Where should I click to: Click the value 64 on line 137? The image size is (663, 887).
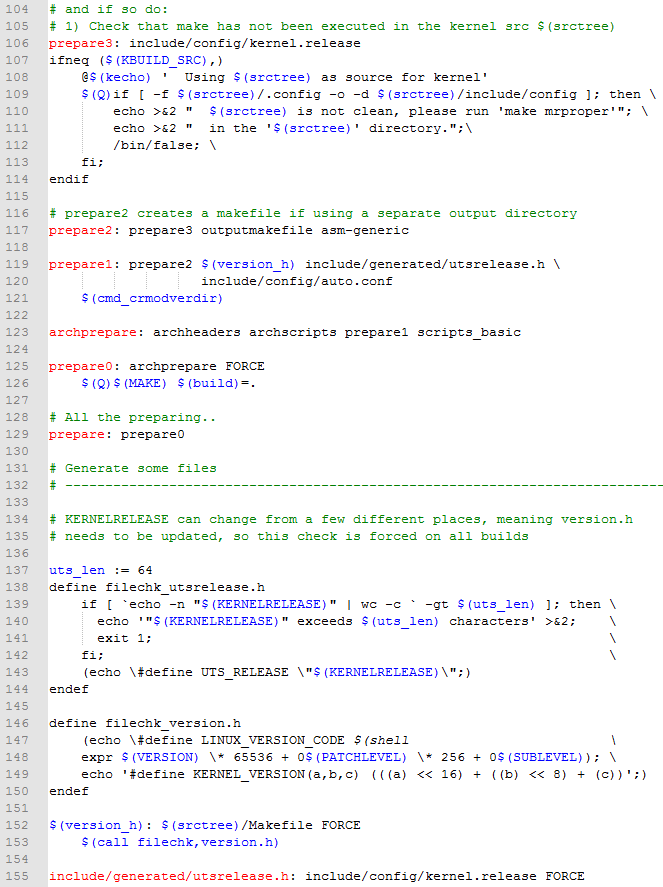click(x=145, y=570)
